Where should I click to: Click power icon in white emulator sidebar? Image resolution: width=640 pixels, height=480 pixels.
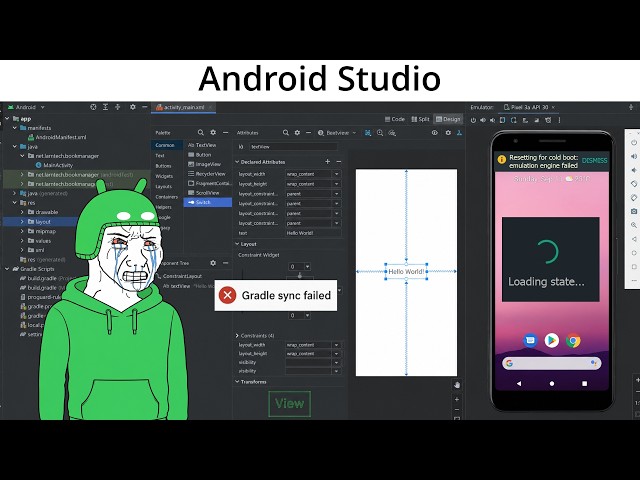[x=634, y=142]
